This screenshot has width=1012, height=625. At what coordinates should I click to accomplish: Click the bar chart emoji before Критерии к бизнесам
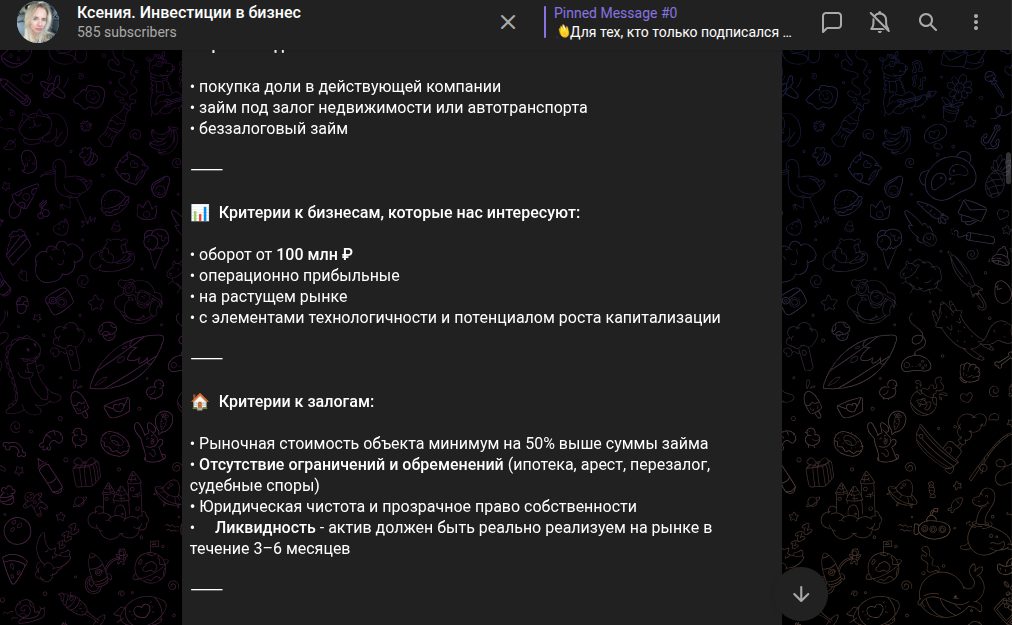(x=200, y=213)
